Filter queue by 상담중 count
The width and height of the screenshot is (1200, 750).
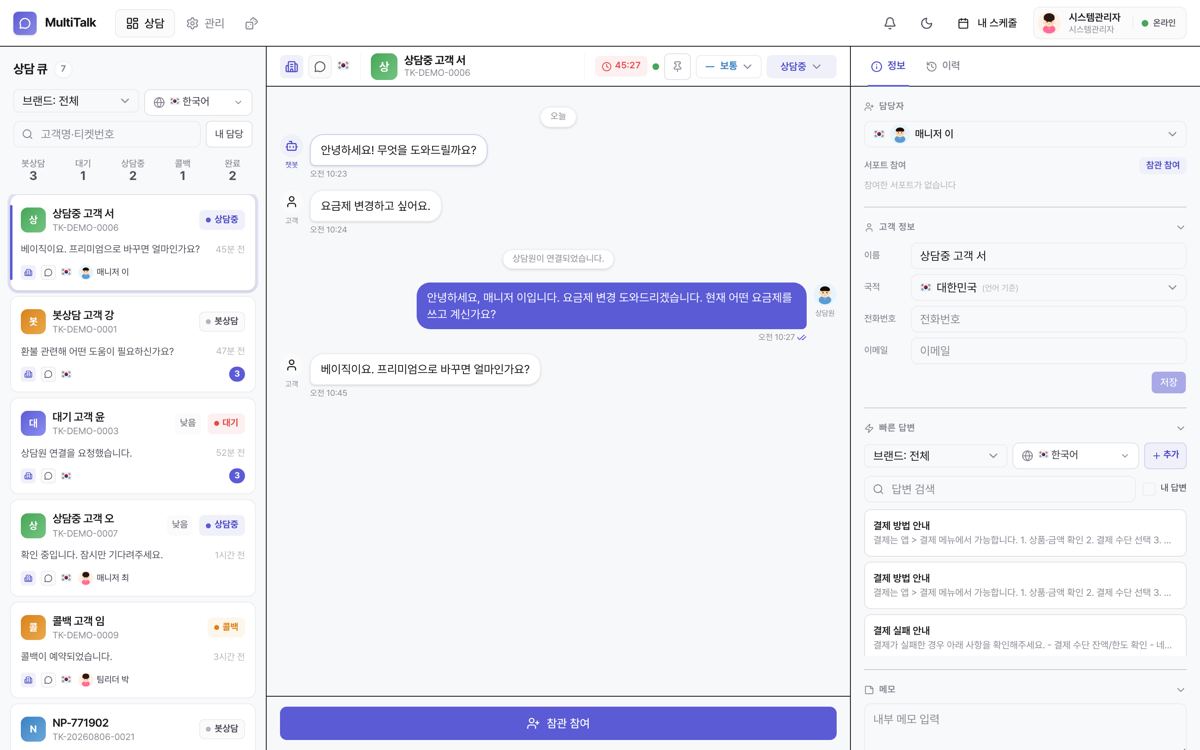(133, 169)
